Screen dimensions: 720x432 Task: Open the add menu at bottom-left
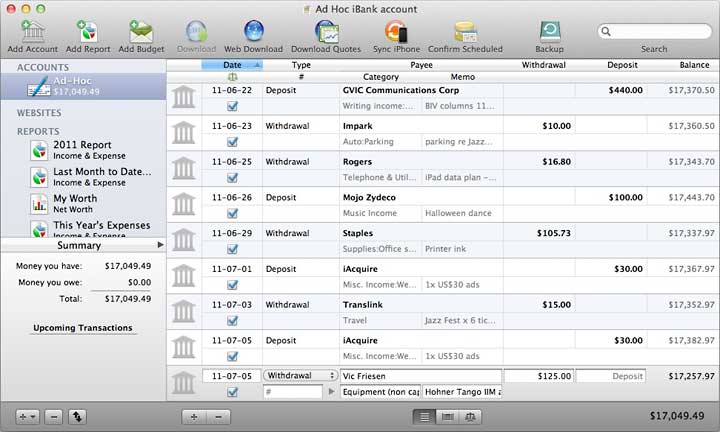(28, 415)
